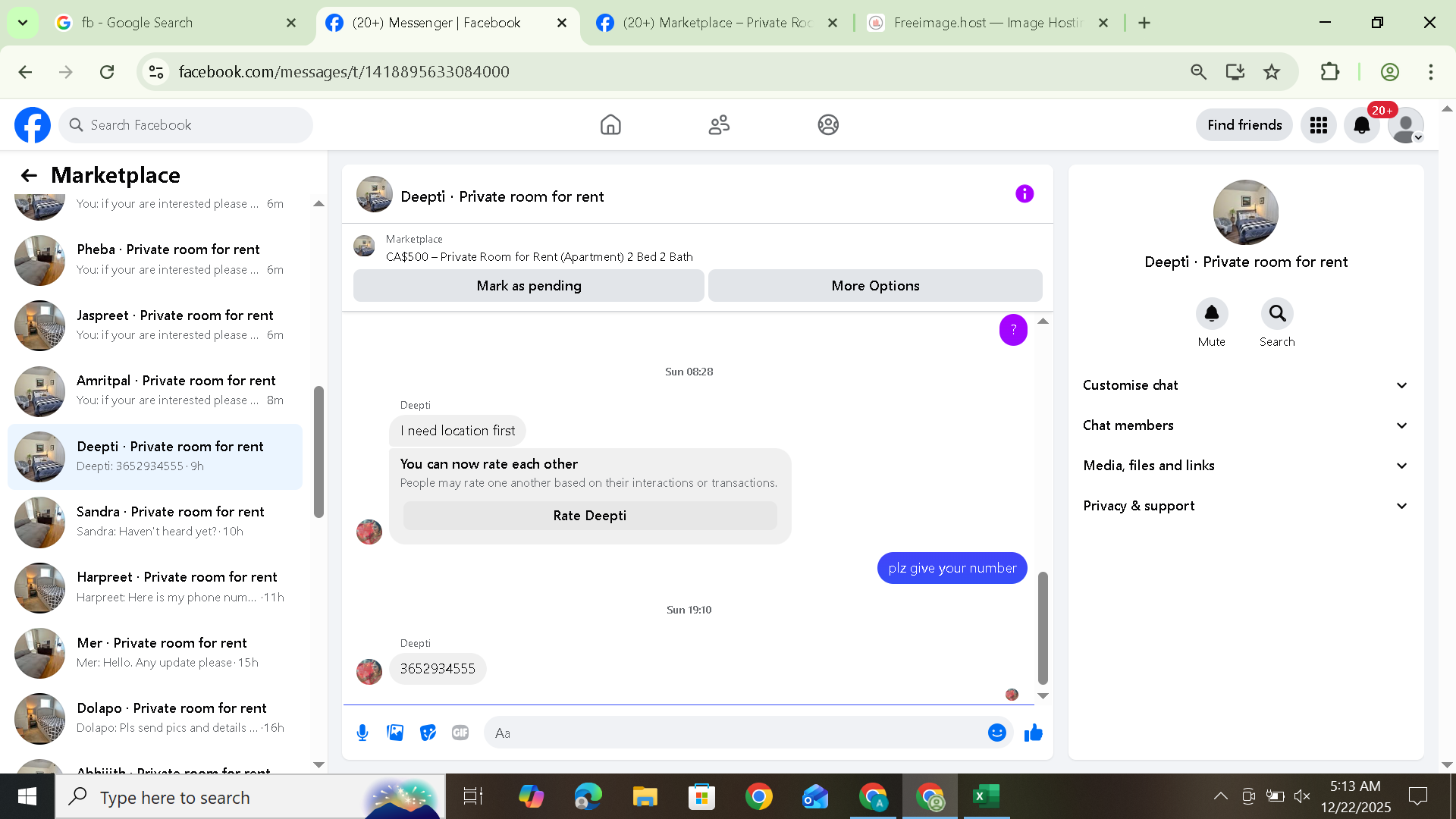Expand the Customise chat section
This screenshot has width=1456, height=819.
pyautogui.click(x=1245, y=385)
